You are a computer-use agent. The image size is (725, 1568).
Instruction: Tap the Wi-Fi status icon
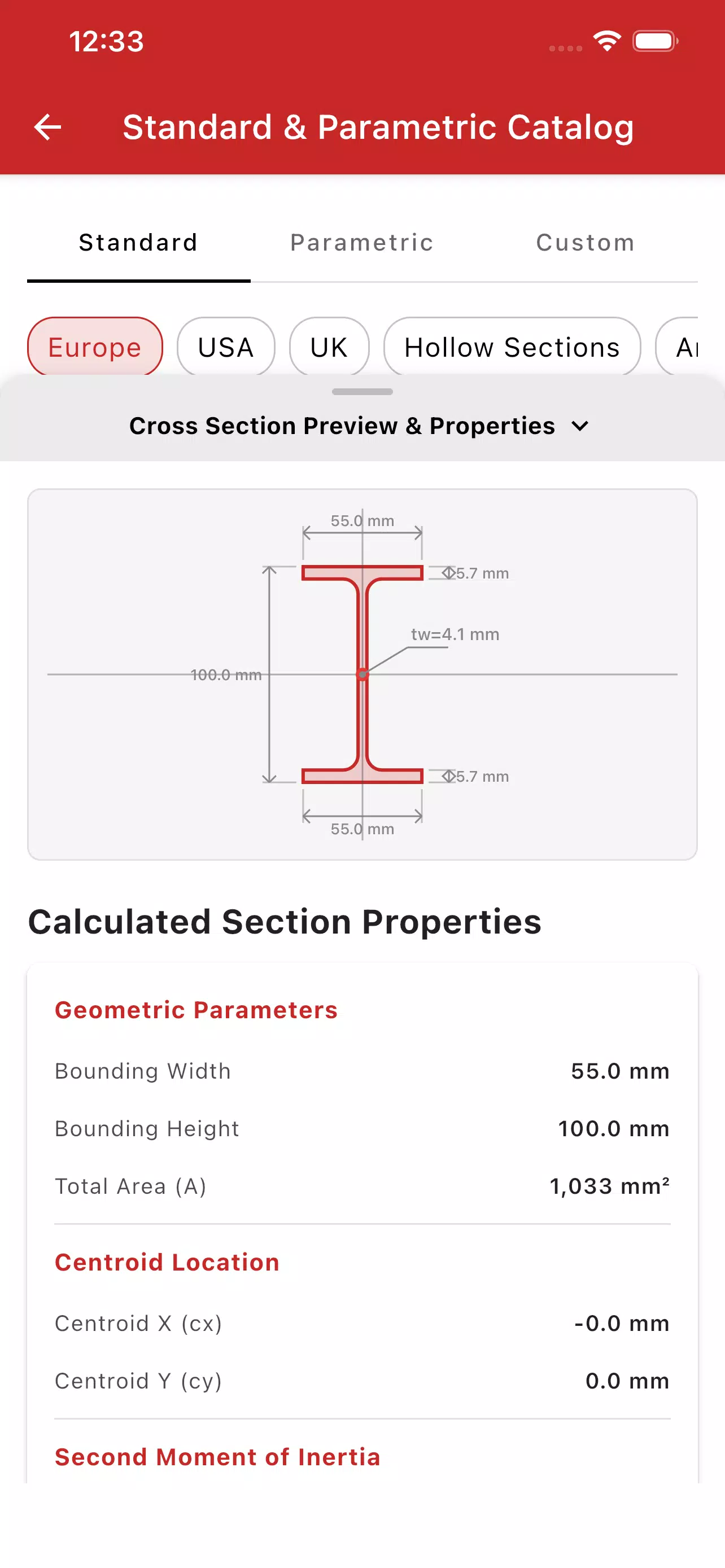pyautogui.click(x=607, y=41)
